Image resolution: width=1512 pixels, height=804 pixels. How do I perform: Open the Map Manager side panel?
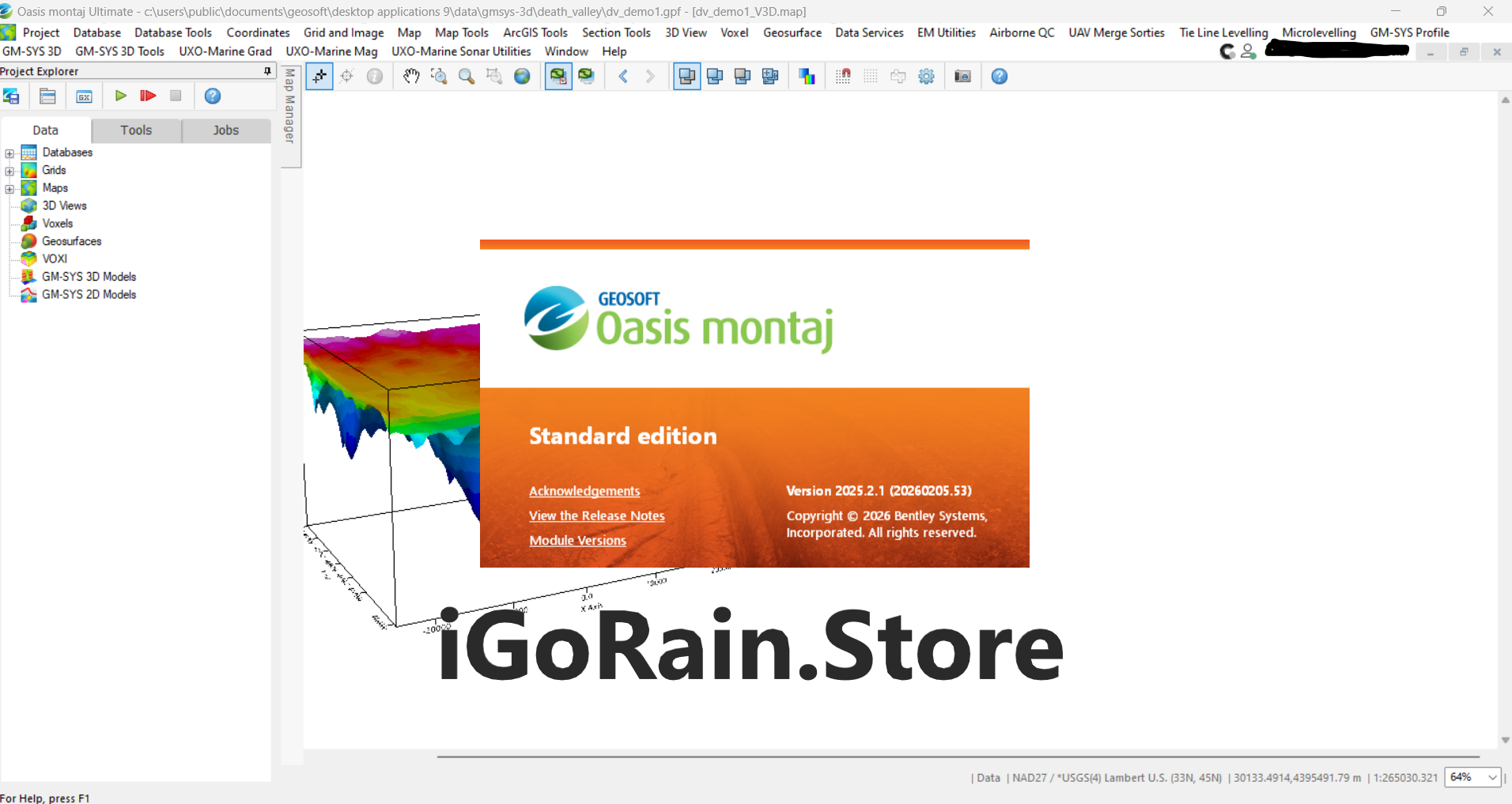[290, 107]
